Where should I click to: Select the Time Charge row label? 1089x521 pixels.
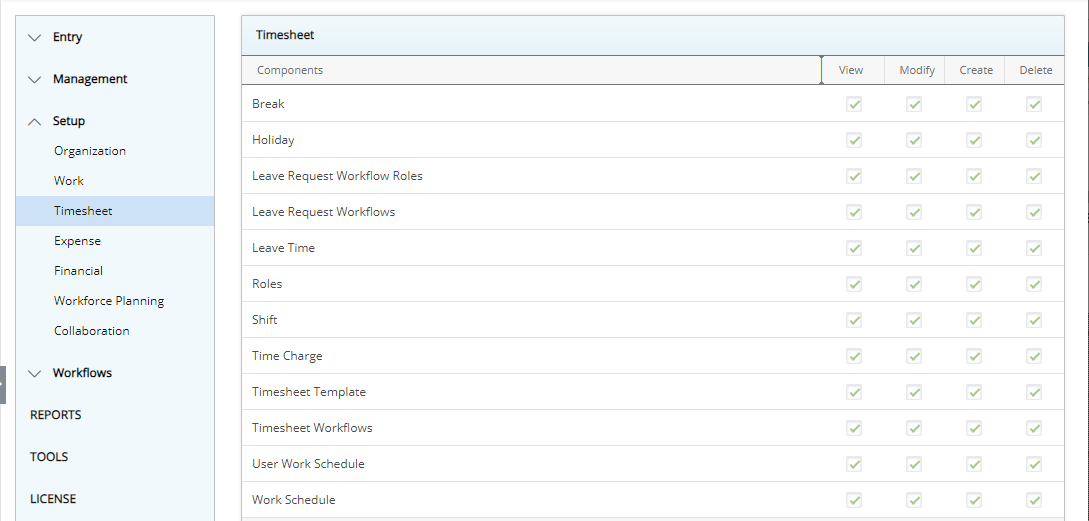point(288,356)
